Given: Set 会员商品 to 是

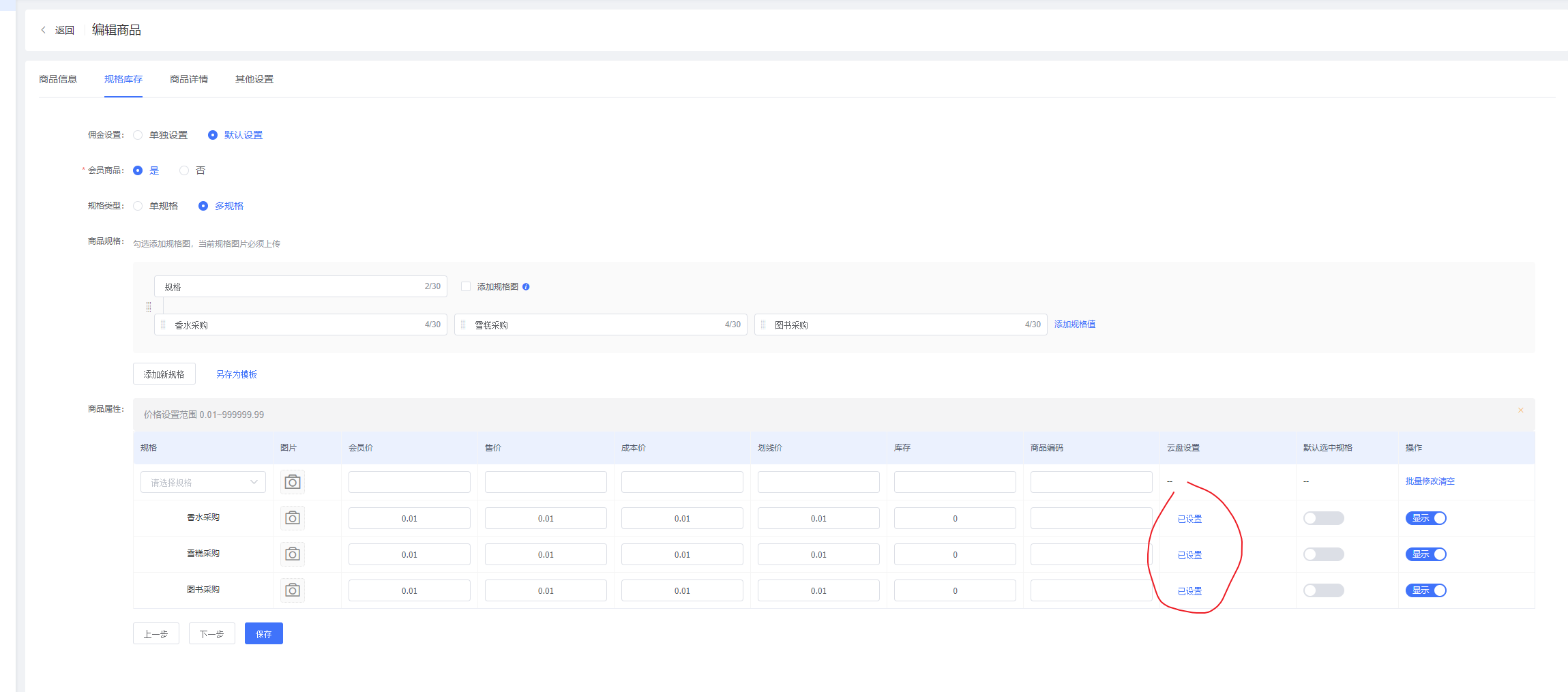Looking at the screenshot, I should pyautogui.click(x=146, y=170).
